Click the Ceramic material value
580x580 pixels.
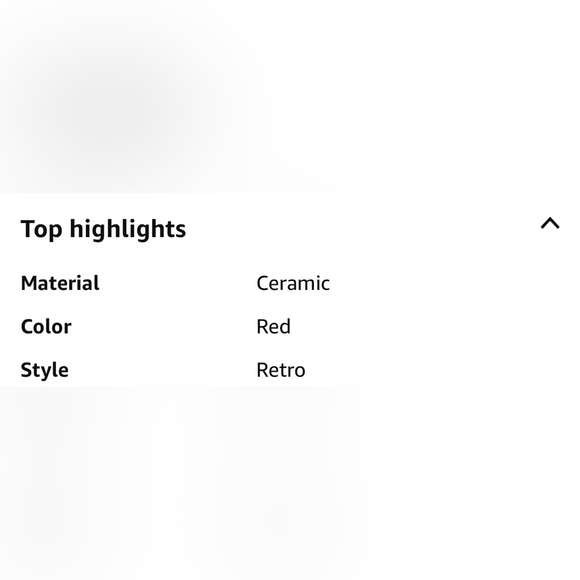tap(293, 284)
